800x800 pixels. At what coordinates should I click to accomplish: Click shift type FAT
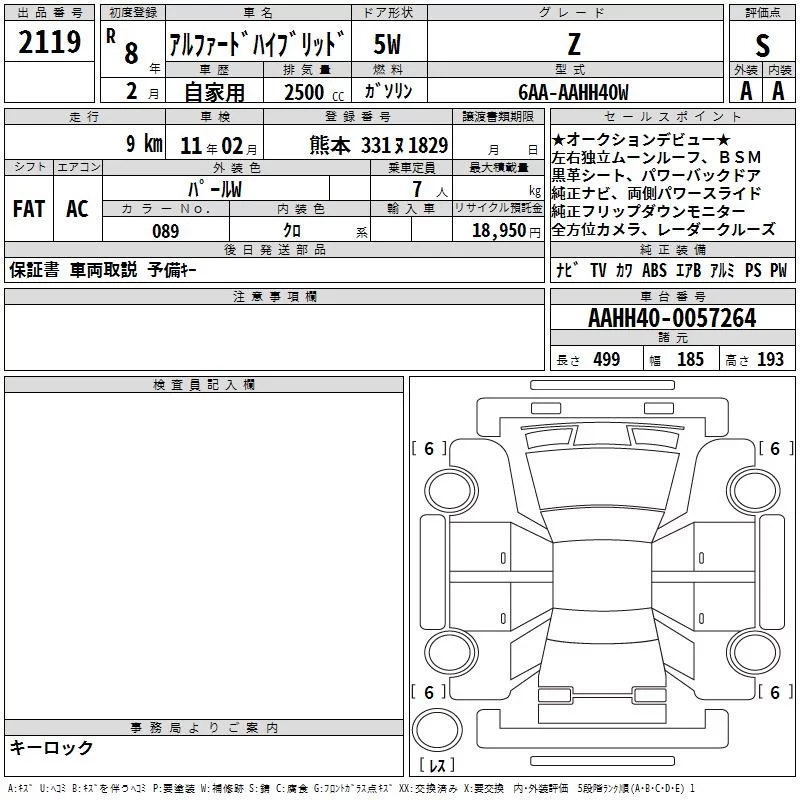(29, 209)
